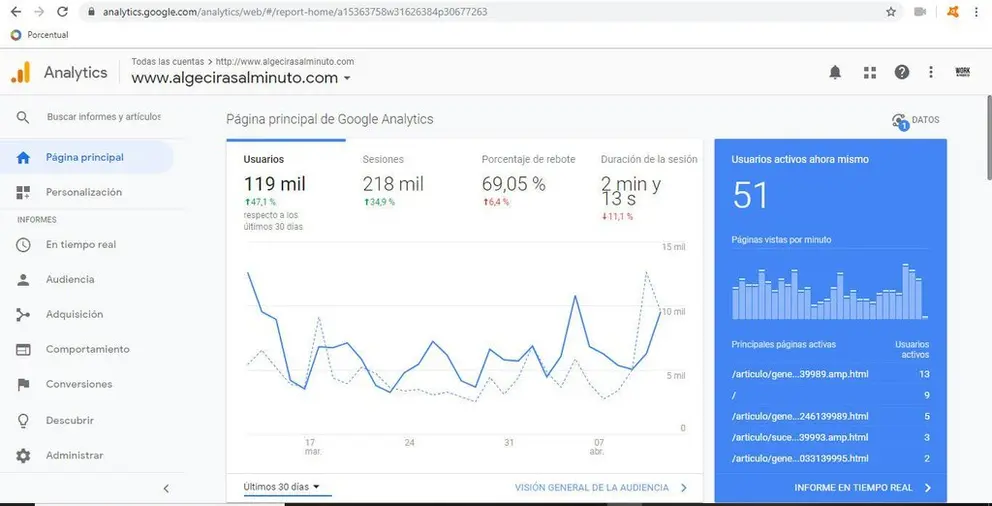Reload the page with refresh icon

click(x=62, y=11)
